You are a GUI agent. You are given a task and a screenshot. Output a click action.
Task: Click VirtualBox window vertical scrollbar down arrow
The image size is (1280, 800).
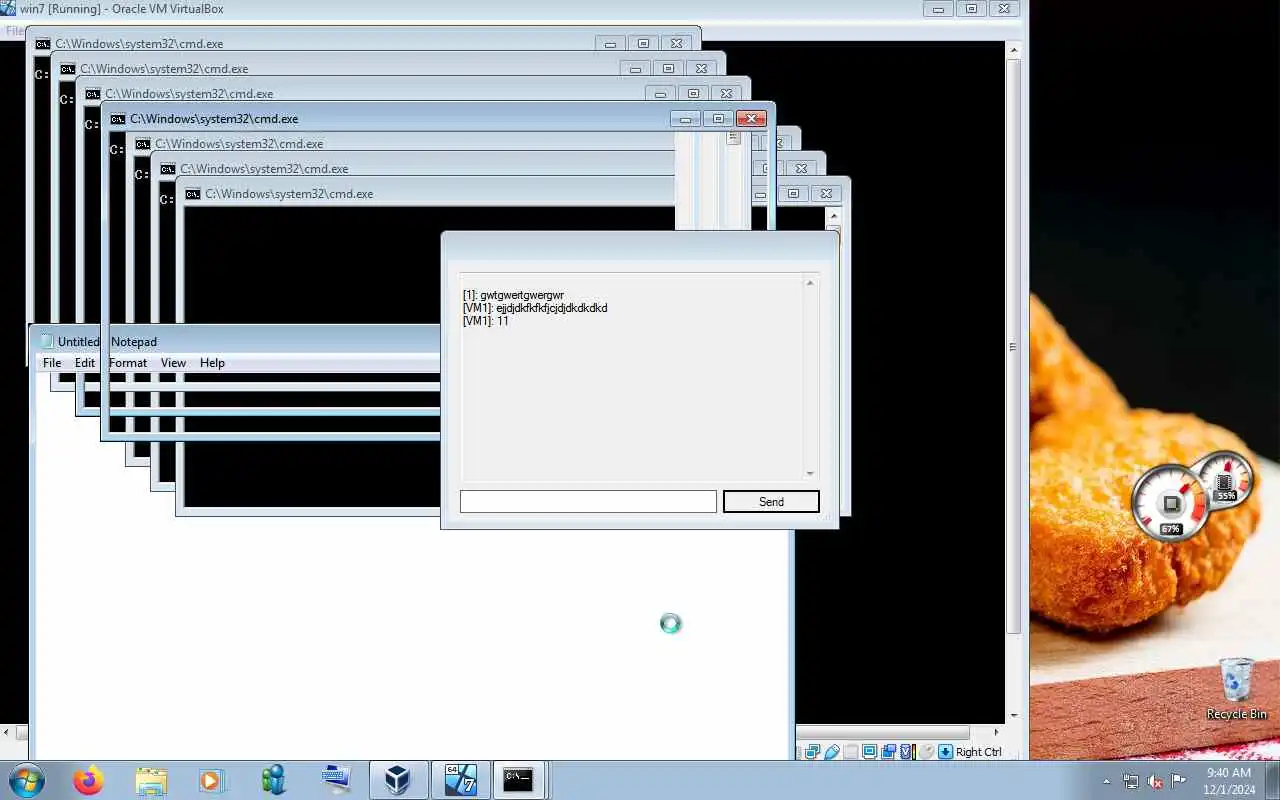tap(1014, 716)
